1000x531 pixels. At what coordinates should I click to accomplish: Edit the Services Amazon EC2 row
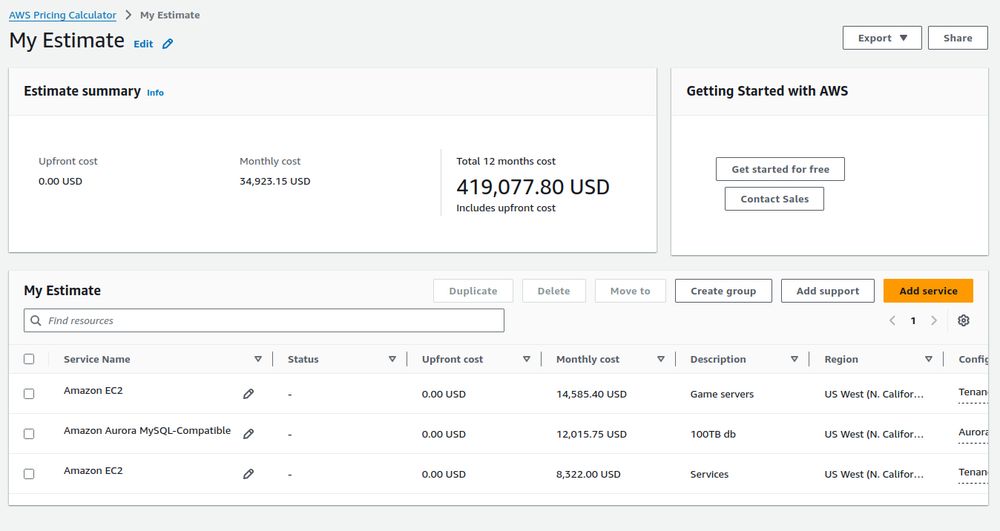point(249,474)
